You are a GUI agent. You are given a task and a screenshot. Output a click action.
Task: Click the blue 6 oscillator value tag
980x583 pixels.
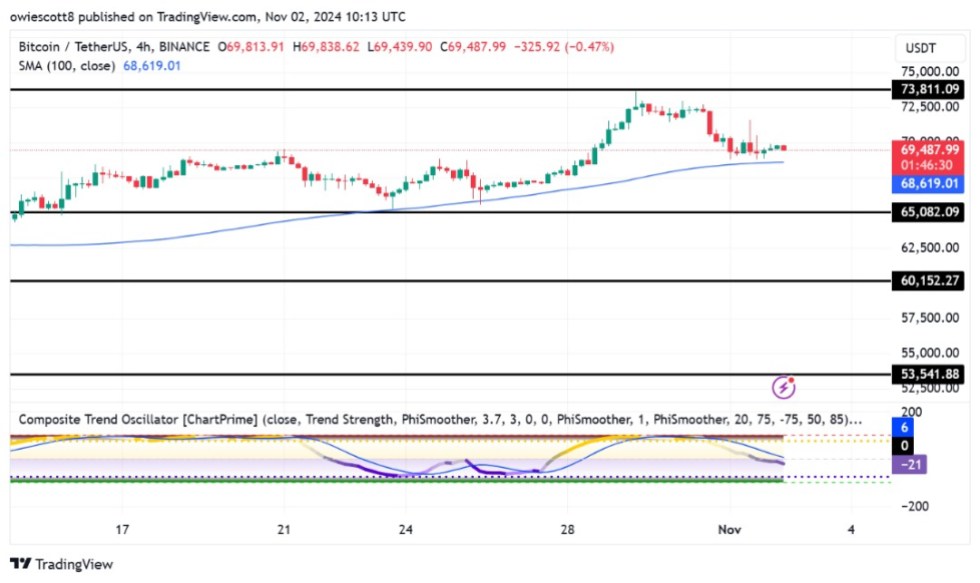[905, 427]
